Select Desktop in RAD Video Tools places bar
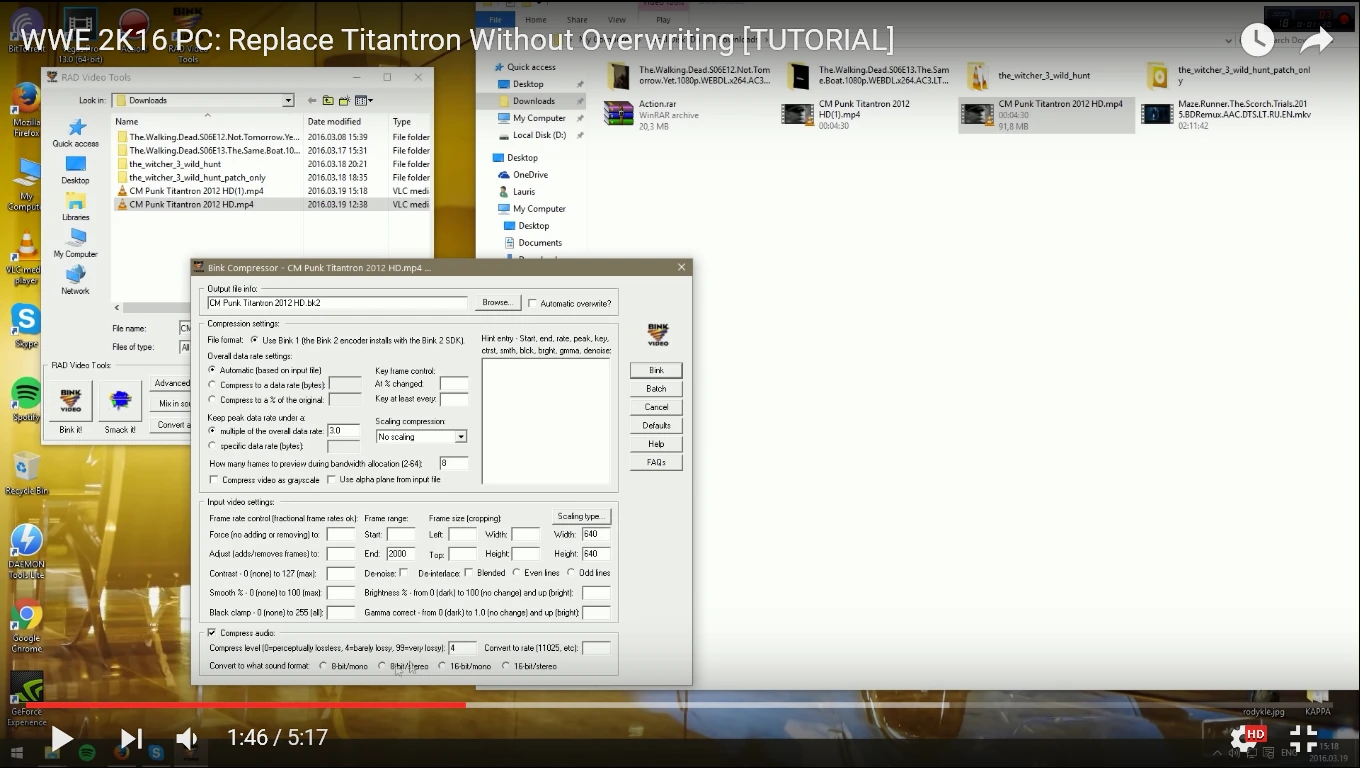 point(76,170)
